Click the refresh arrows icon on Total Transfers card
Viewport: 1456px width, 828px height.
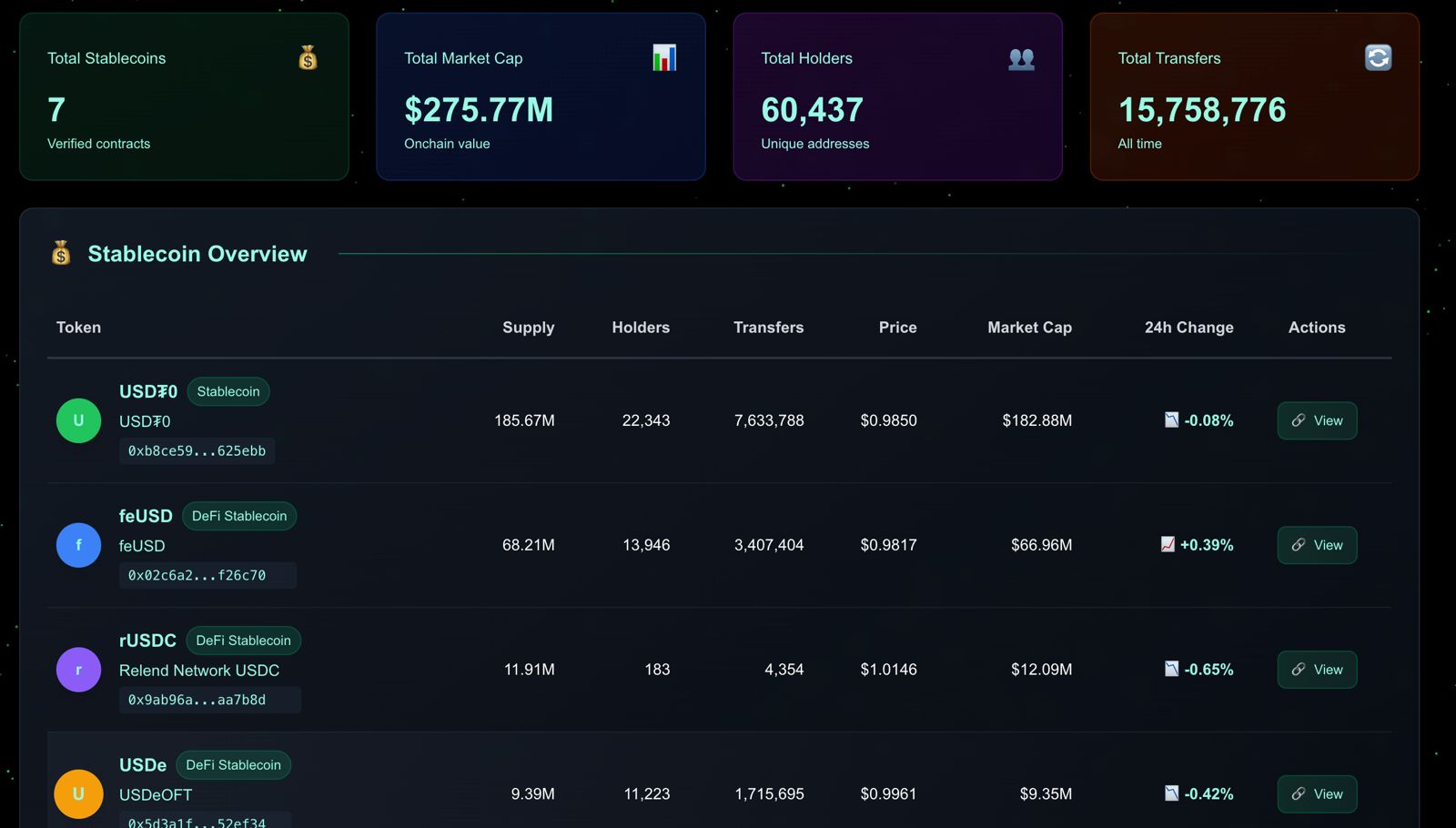point(1378,58)
